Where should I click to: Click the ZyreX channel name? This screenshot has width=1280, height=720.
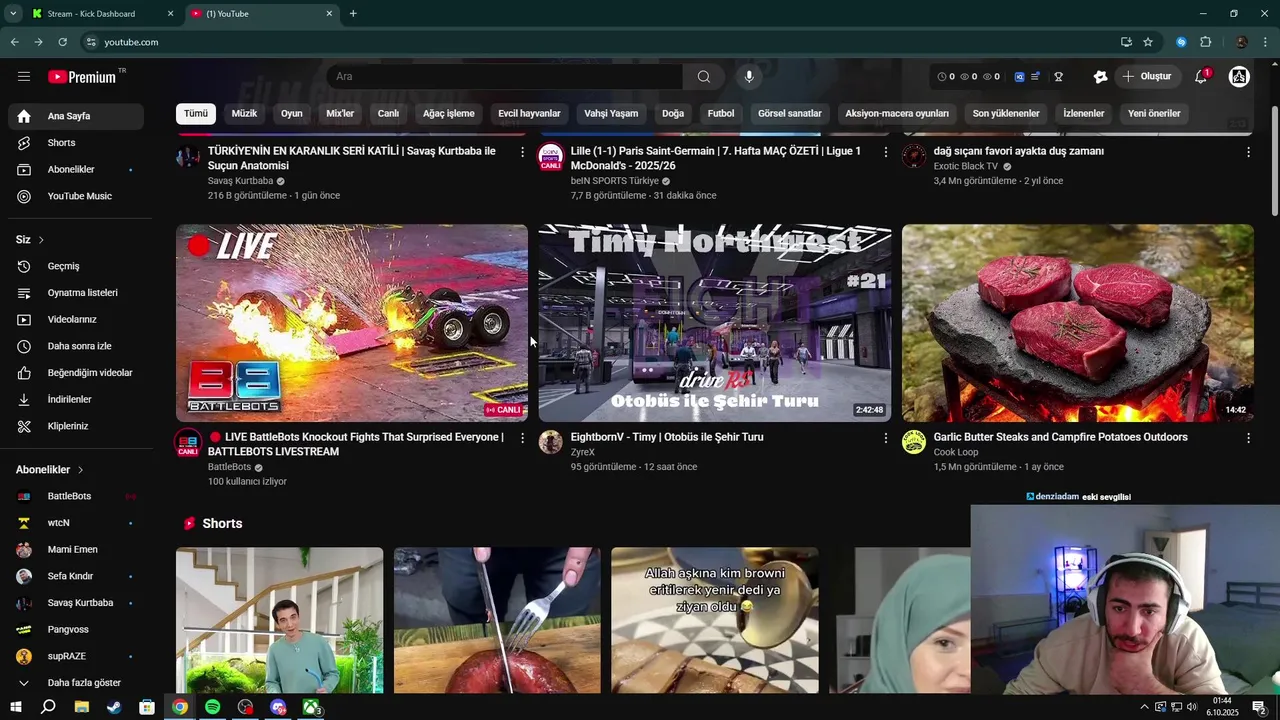click(x=582, y=452)
